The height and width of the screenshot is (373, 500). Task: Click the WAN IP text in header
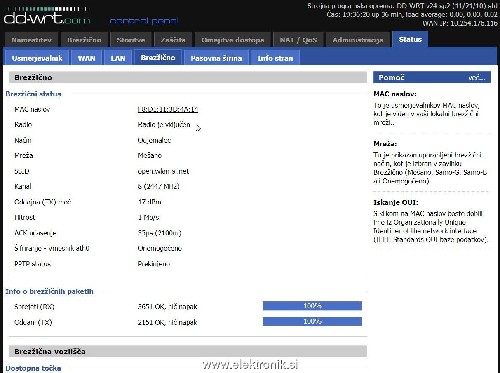pyautogui.click(x=460, y=23)
